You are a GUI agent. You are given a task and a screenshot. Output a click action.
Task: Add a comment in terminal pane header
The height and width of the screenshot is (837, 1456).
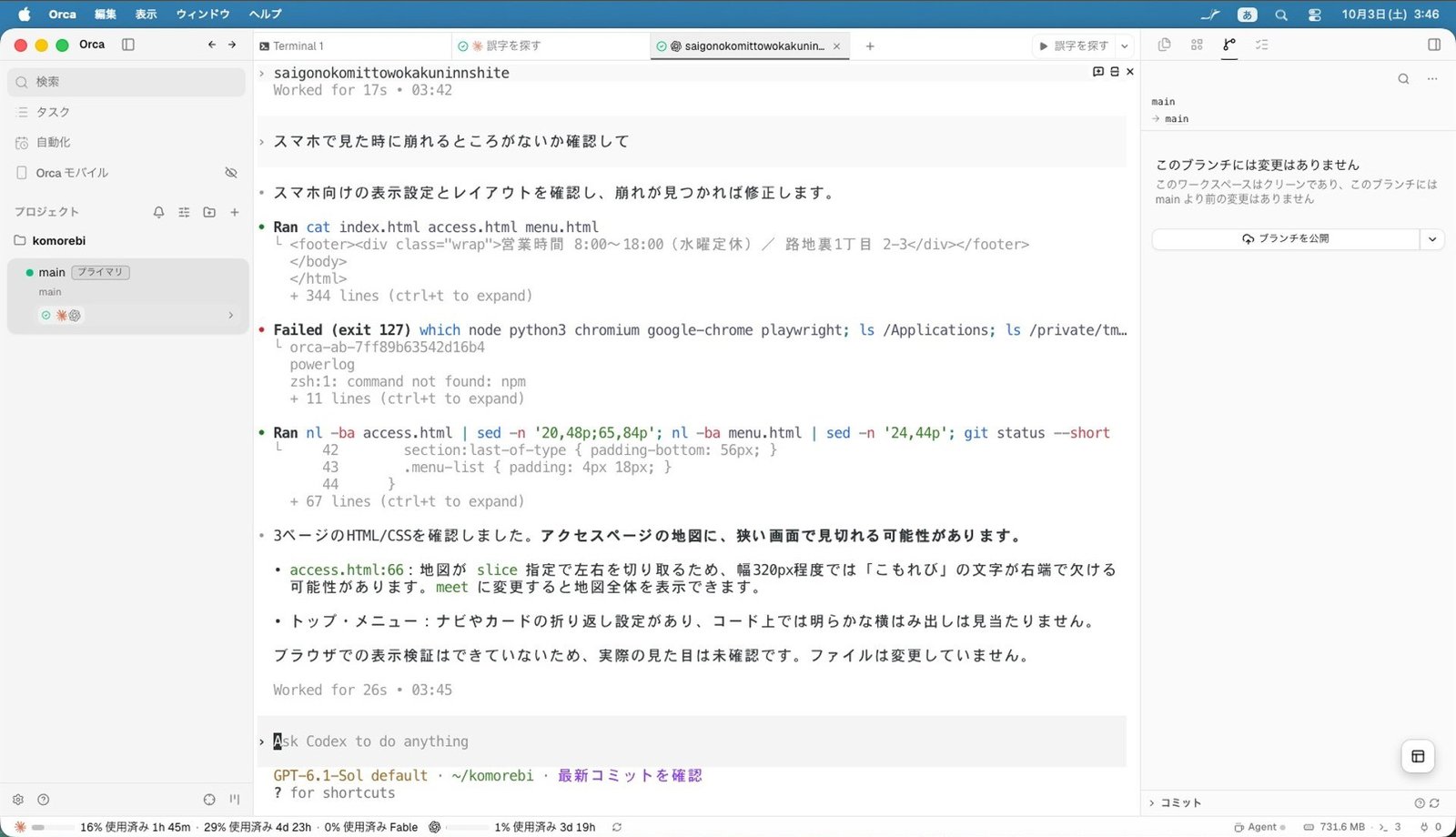click(x=1098, y=71)
